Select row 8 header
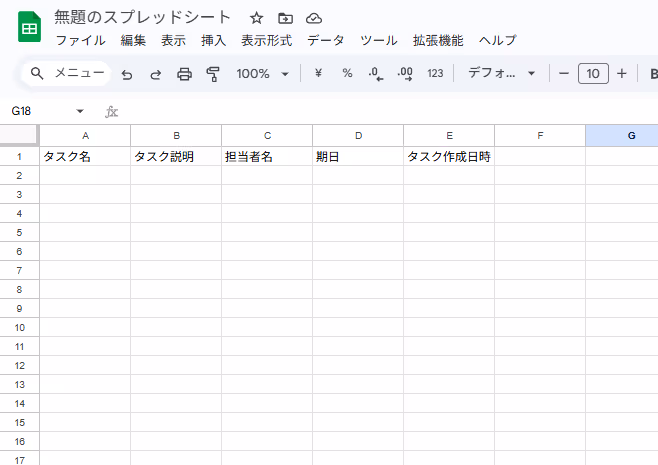The width and height of the screenshot is (658, 465). (19, 290)
